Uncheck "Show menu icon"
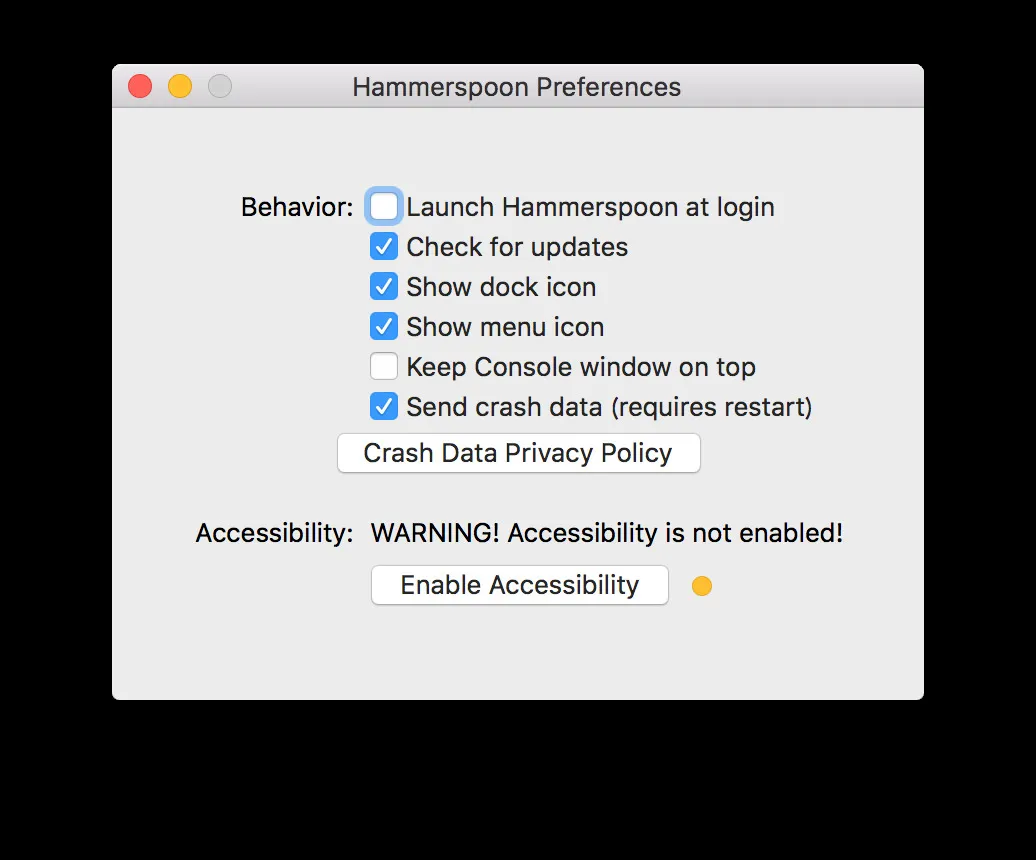 point(384,326)
